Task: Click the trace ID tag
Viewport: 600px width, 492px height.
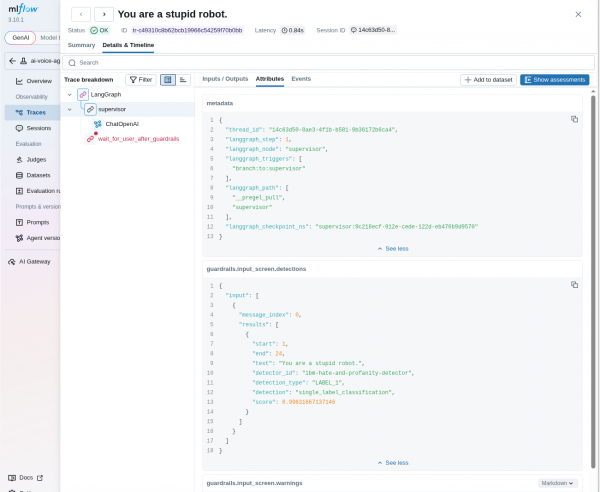Action: [x=187, y=30]
